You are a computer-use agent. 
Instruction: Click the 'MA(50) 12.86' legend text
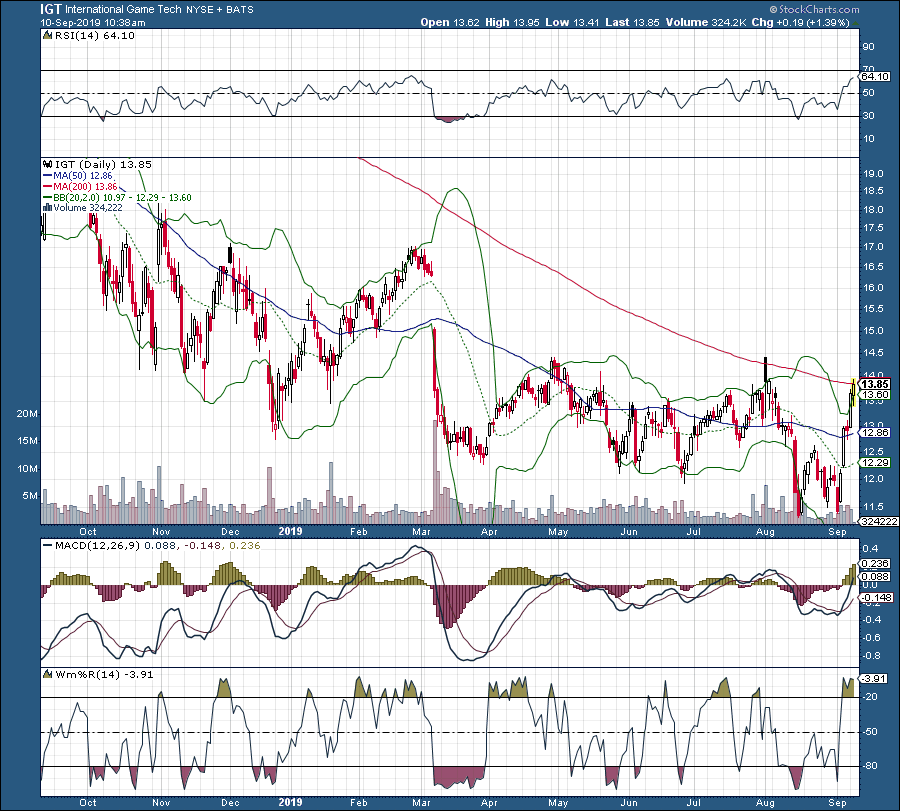83,176
